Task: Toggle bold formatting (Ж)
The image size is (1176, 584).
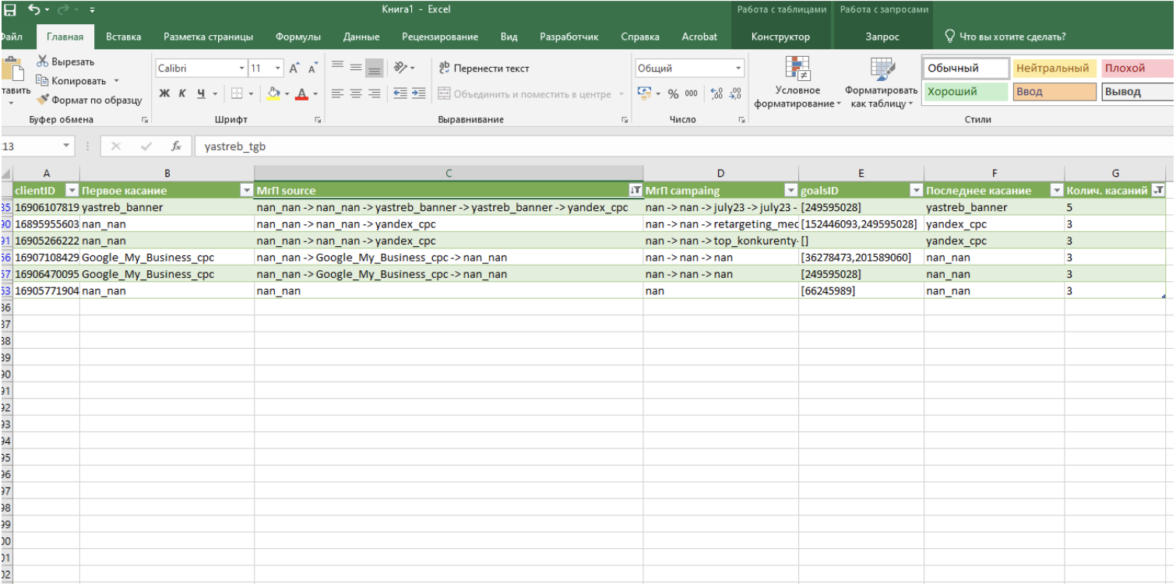Action: click(164, 94)
